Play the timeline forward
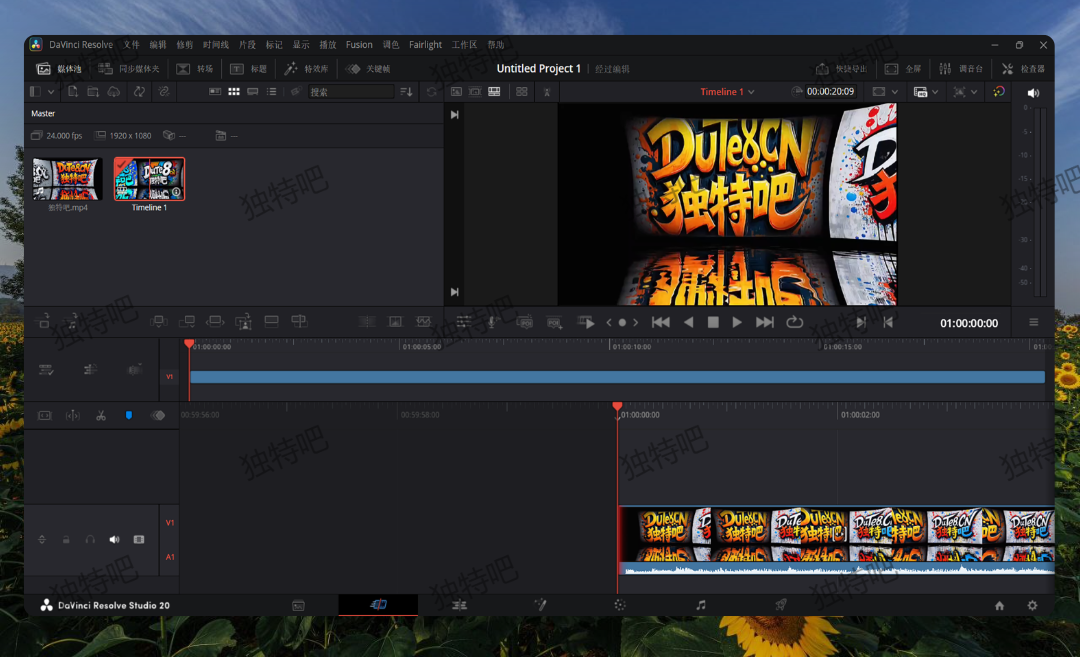 [737, 322]
